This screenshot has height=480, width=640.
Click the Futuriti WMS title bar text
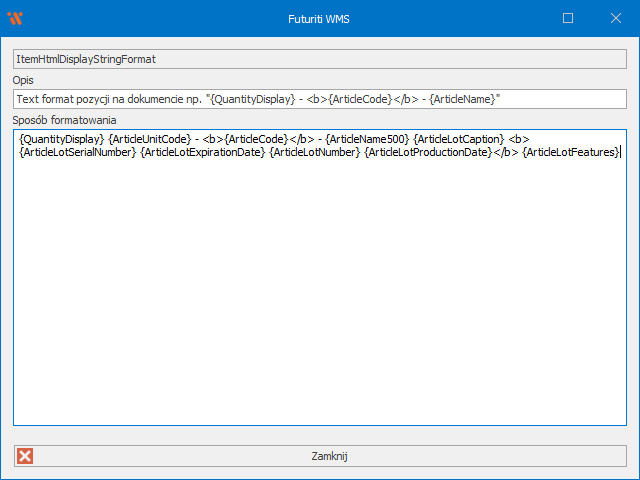coord(319,18)
